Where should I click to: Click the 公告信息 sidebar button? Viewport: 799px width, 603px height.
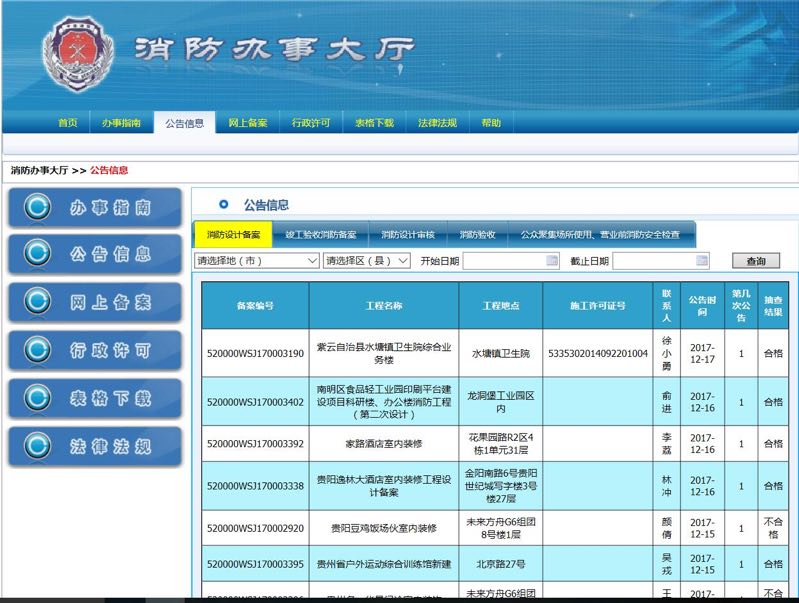point(95,255)
